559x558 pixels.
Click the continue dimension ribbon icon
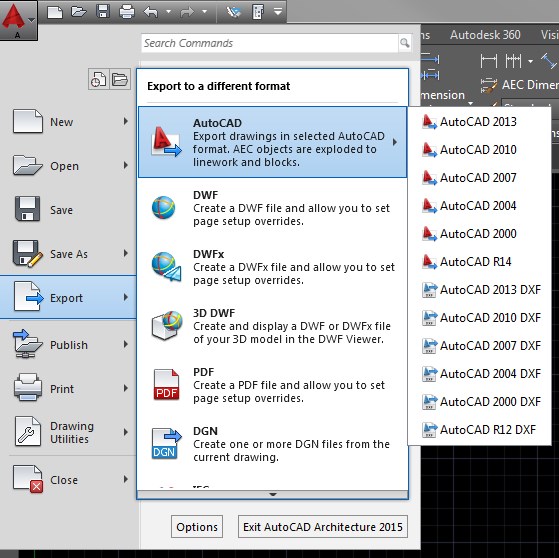point(513,61)
